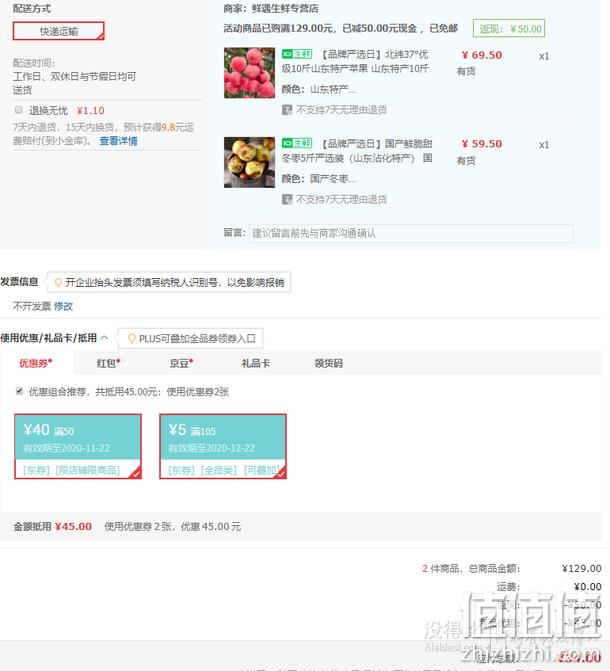
Task: Click the apple product thumbnail
Action: point(249,73)
